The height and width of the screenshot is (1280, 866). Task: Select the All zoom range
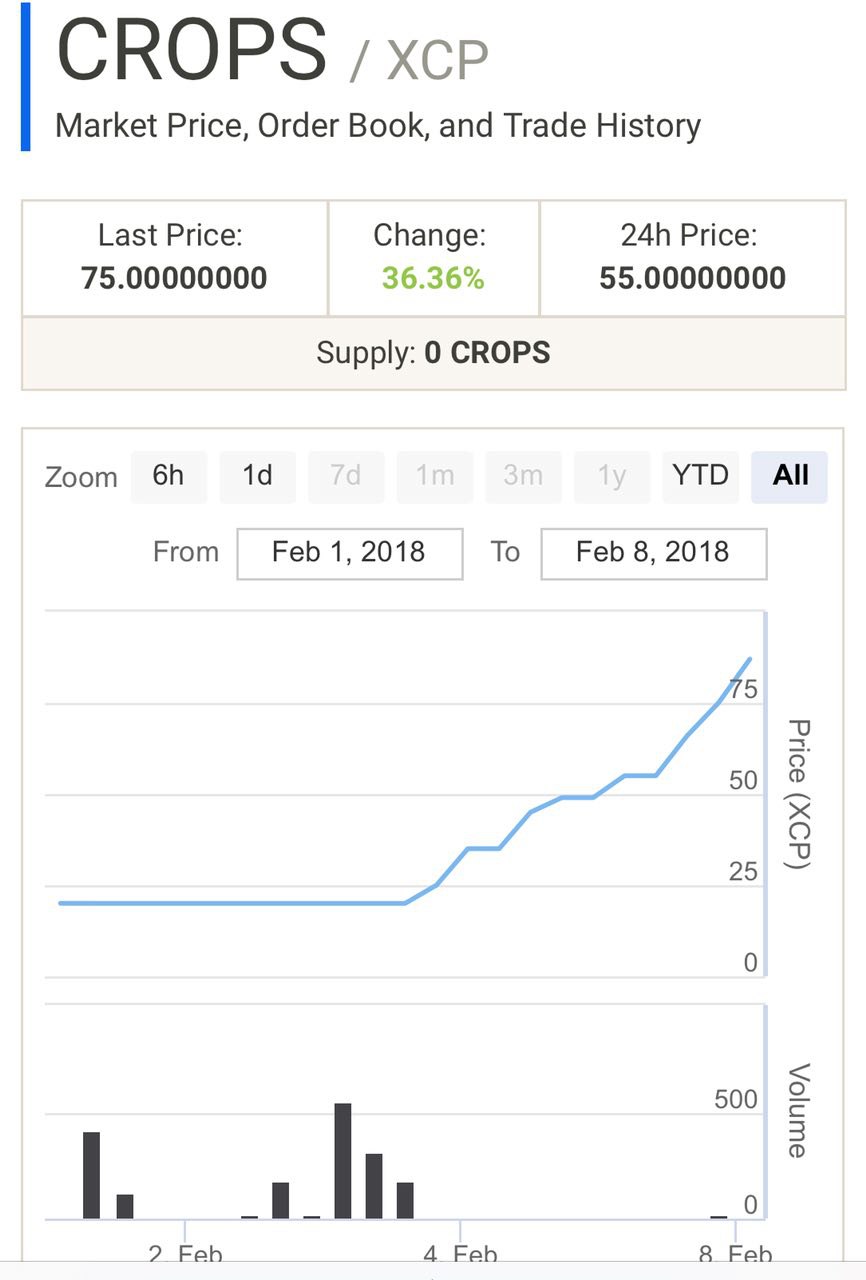point(790,476)
